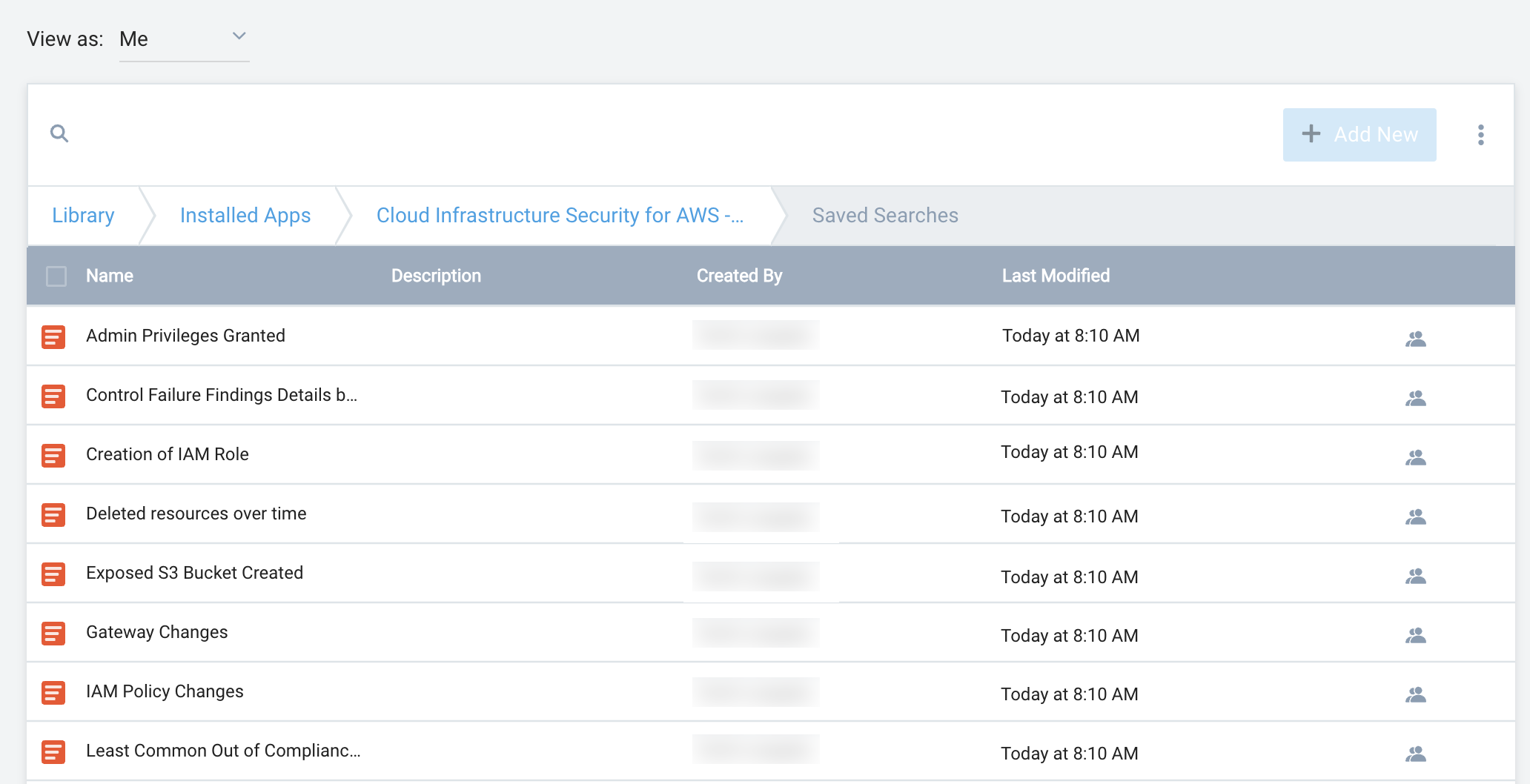Toggle the select-all checkbox in table header

click(x=56, y=276)
